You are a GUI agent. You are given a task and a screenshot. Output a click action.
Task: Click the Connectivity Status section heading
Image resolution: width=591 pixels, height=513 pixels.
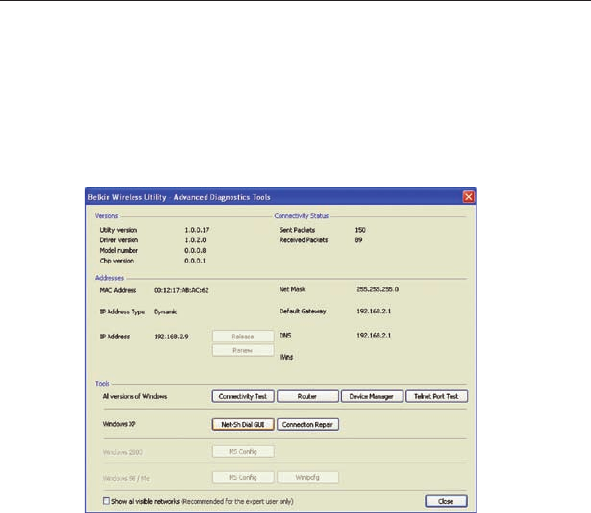(x=302, y=216)
